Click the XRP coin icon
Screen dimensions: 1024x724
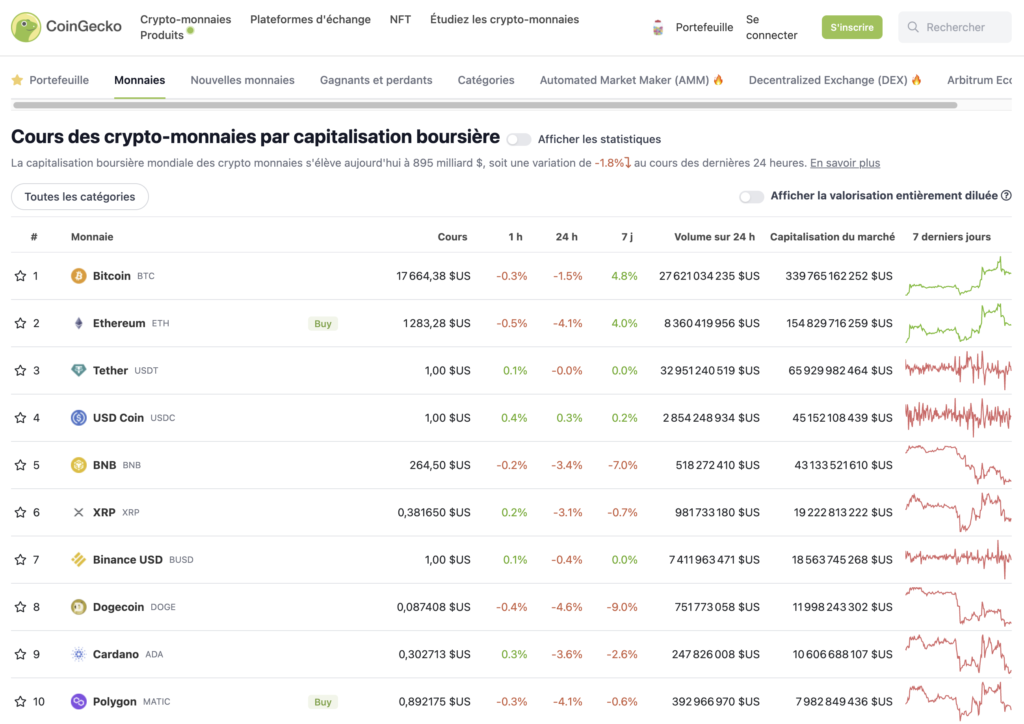[78, 512]
